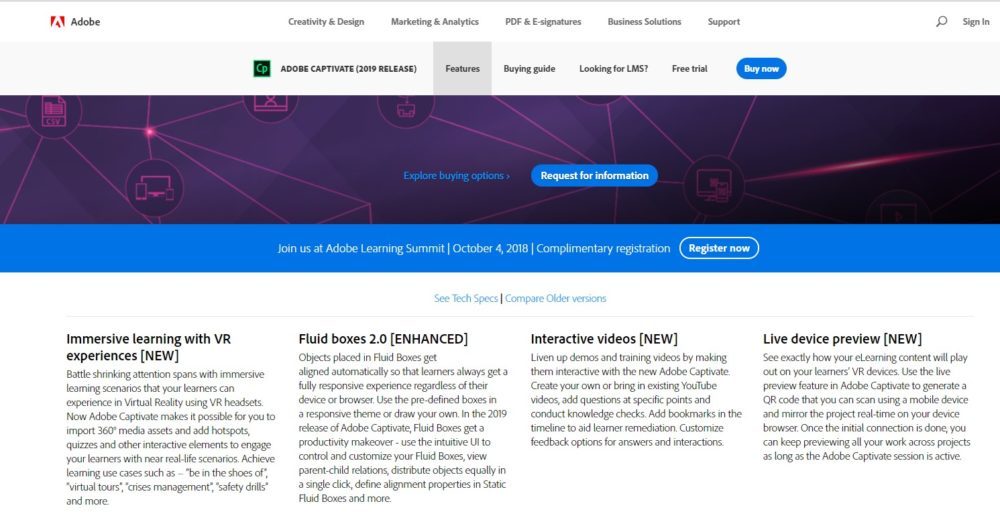Open the search magnifier icon
This screenshot has height=518, width=1000.
941,21
